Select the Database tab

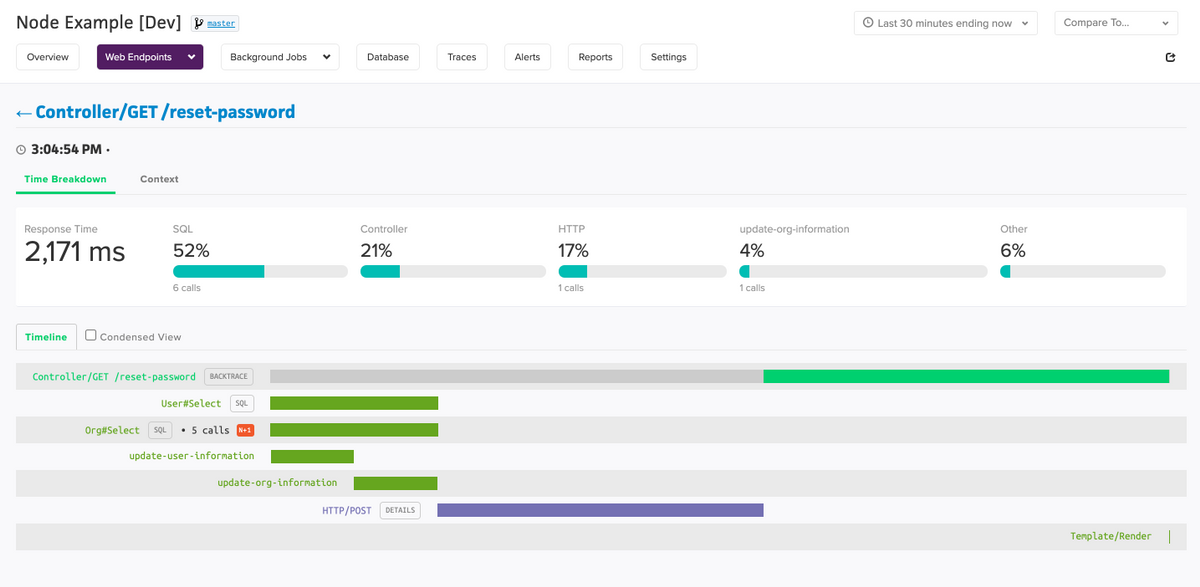point(388,57)
